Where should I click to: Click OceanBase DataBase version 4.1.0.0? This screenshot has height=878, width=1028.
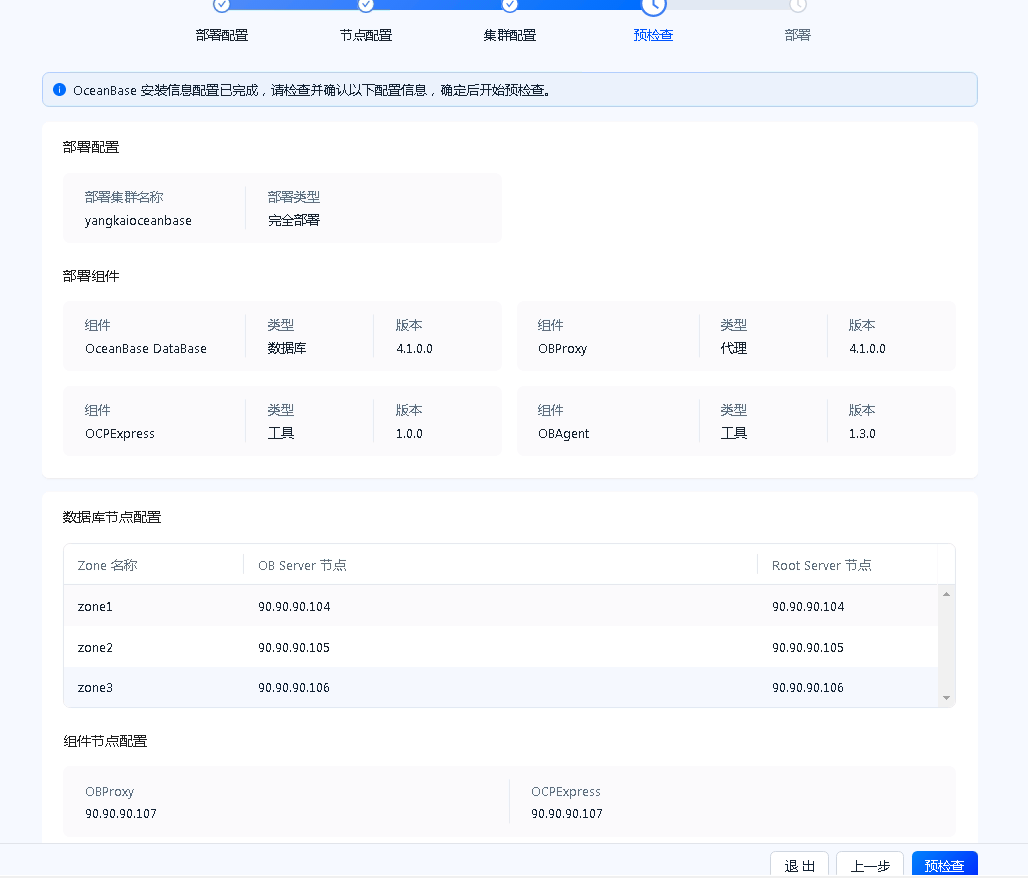414,349
